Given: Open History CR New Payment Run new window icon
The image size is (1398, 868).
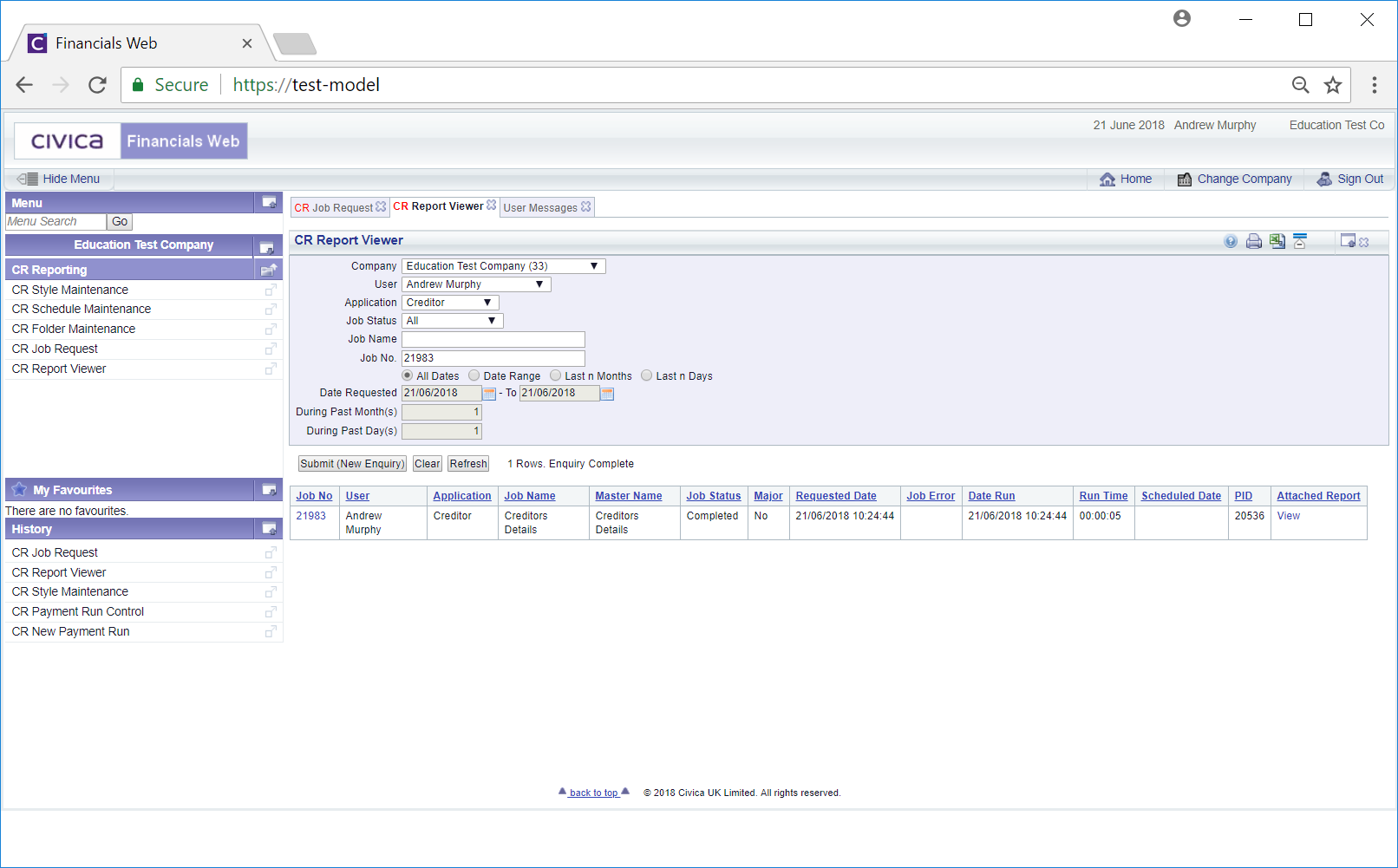Looking at the screenshot, I should (x=271, y=631).
